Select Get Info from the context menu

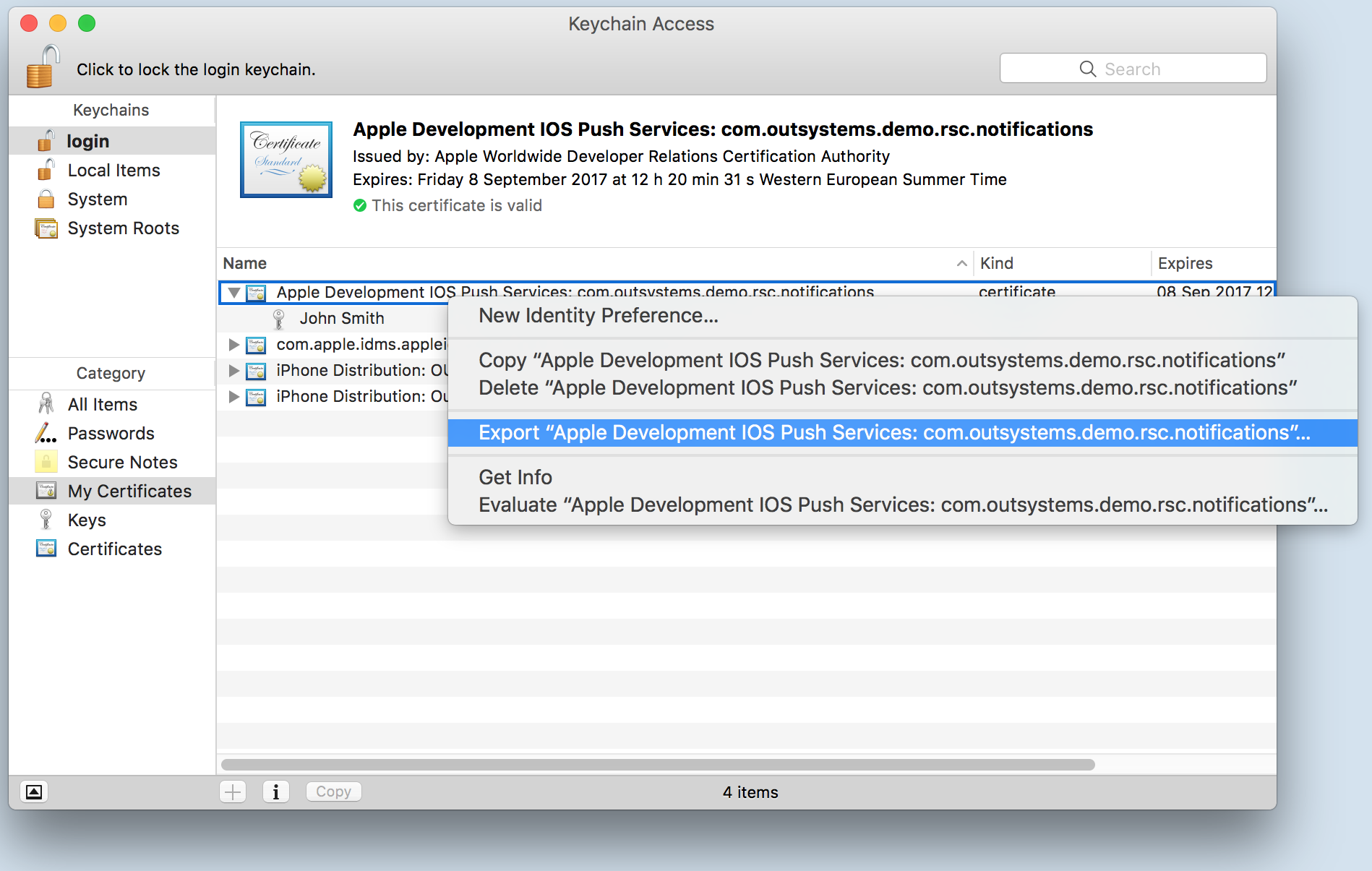click(515, 477)
